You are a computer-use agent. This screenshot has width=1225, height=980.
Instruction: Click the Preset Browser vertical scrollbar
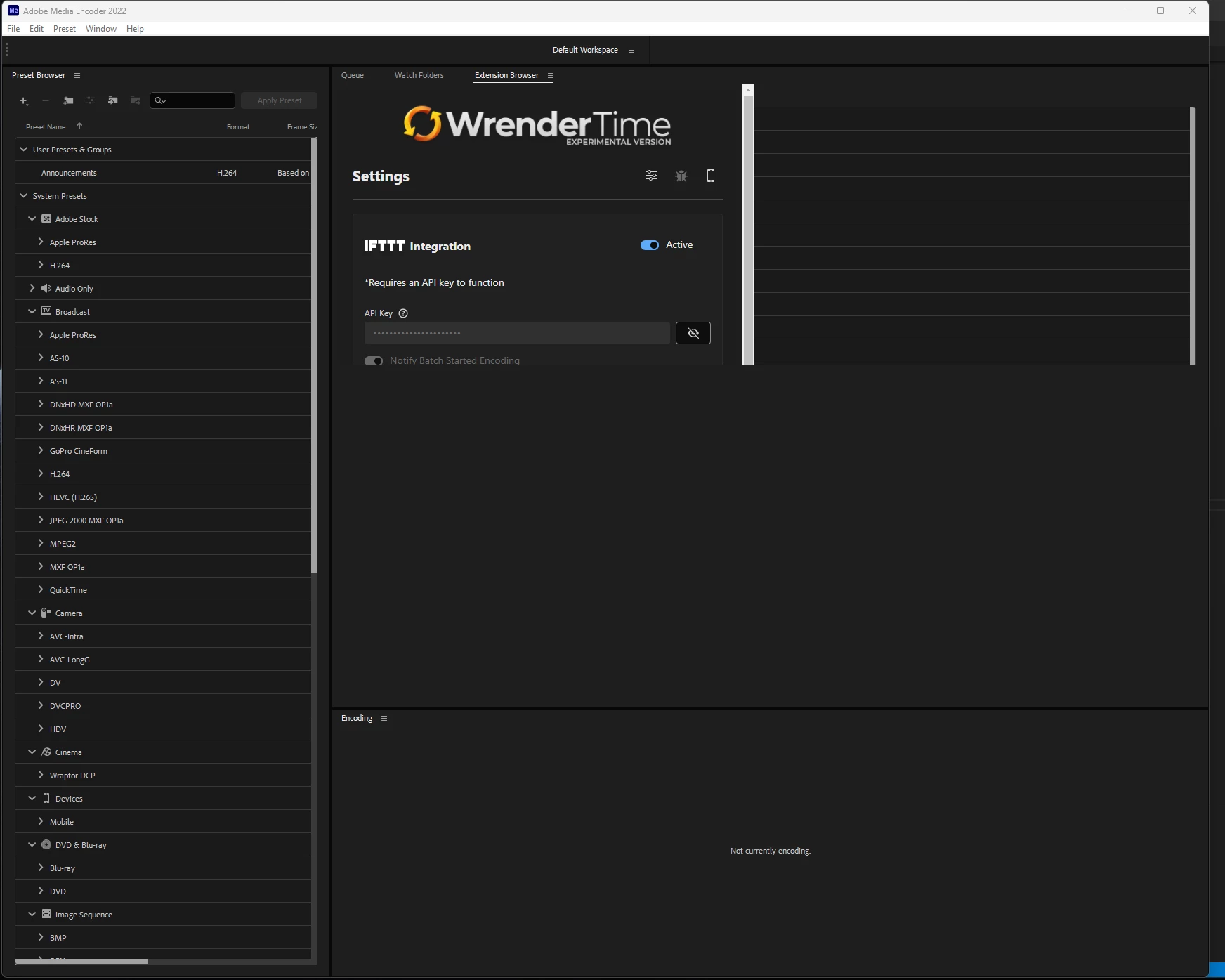[314, 355]
